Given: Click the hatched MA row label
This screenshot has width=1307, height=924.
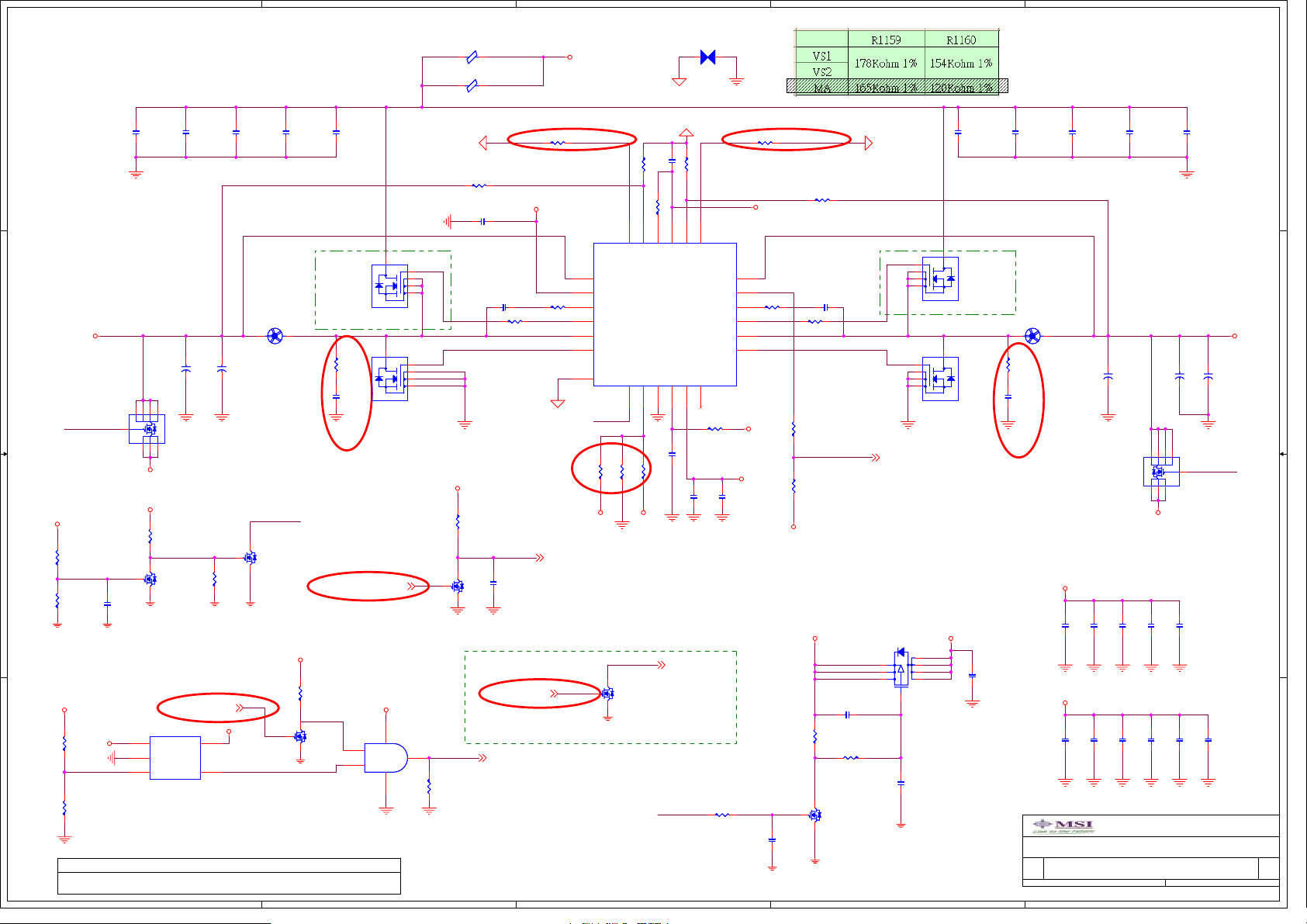Looking at the screenshot, I should click(x=821, y=88).
